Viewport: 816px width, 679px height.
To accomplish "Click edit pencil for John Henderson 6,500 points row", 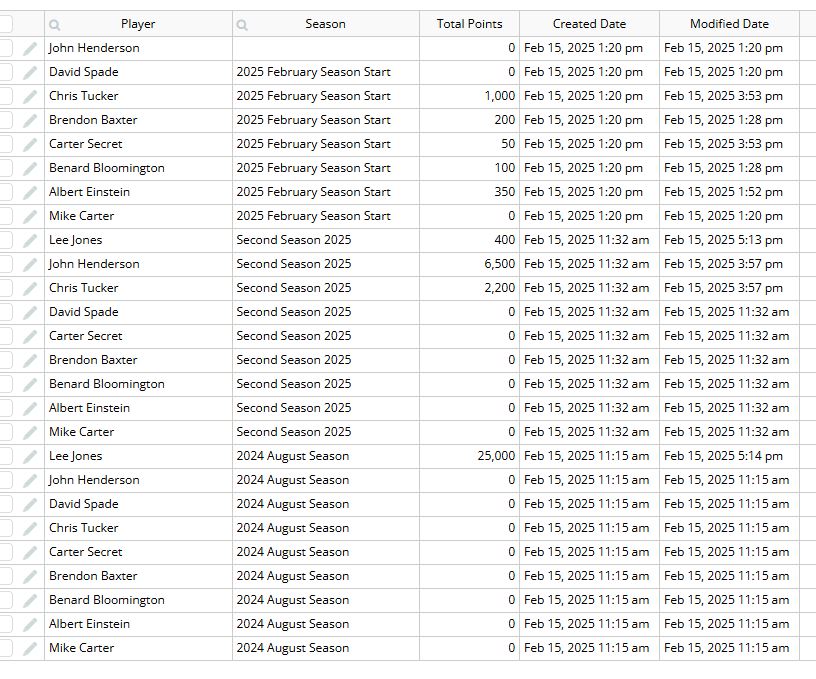I will click(x=30, y=264).
